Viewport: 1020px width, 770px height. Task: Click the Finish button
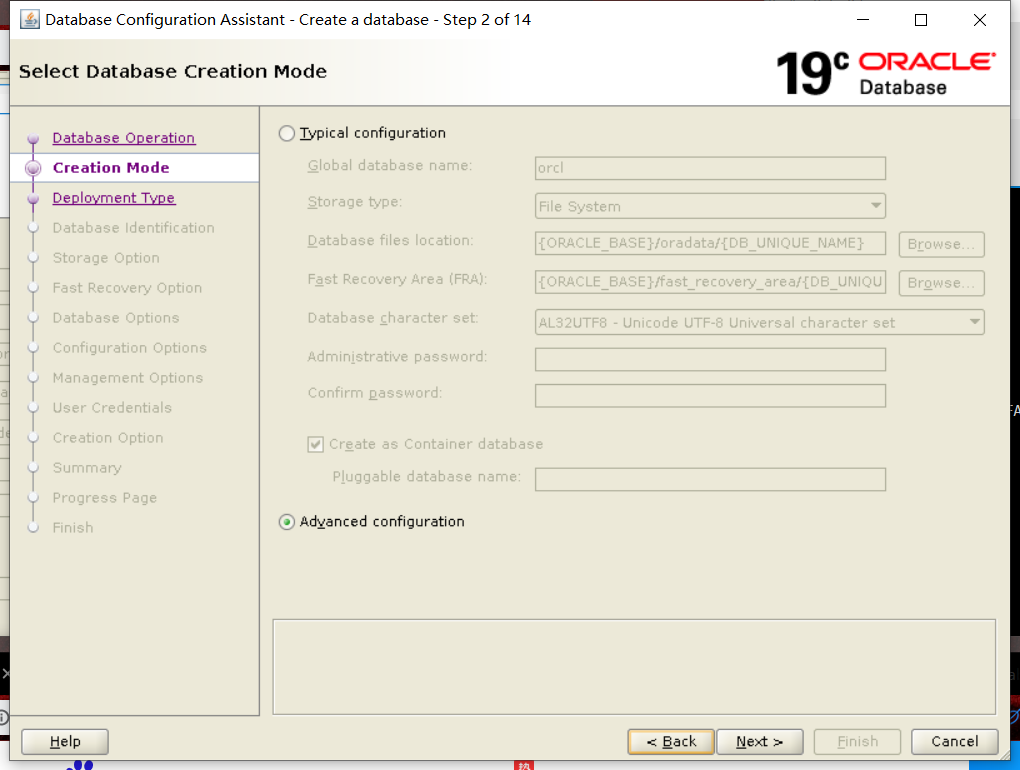point(857,741)
